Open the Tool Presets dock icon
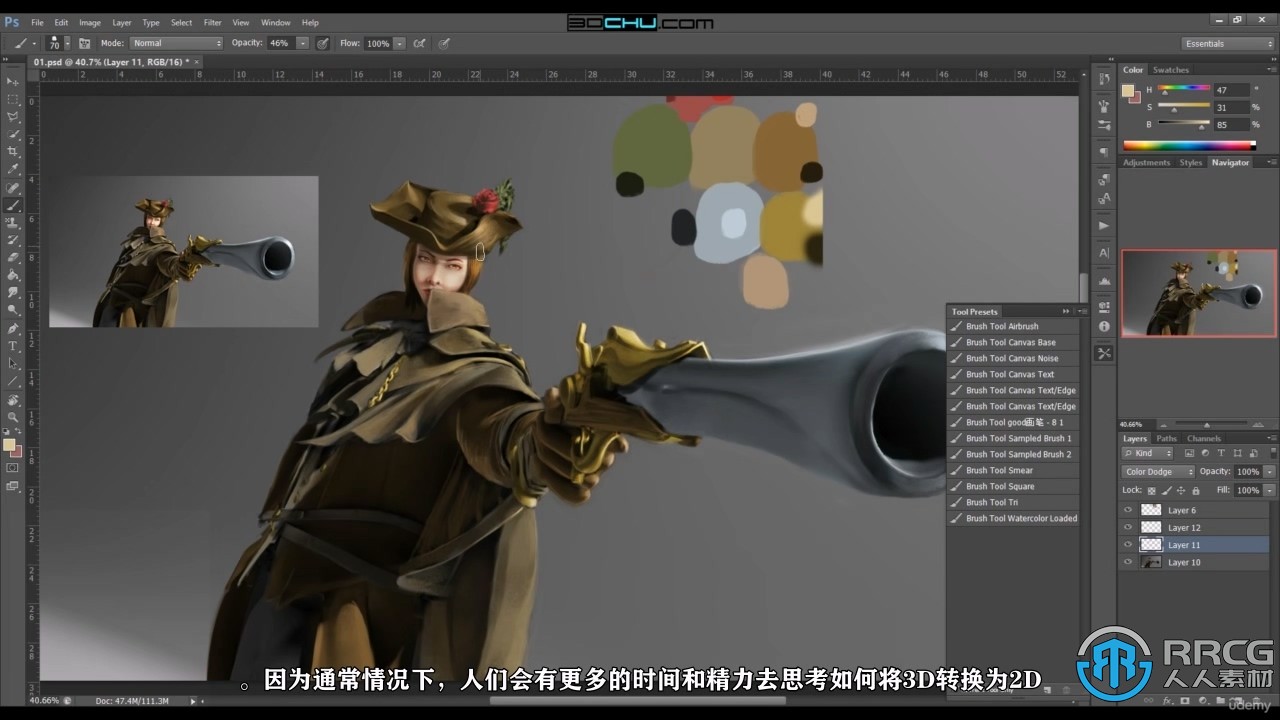Image resolution: width=1280 pixels, height=720 pixels. 1104,353
